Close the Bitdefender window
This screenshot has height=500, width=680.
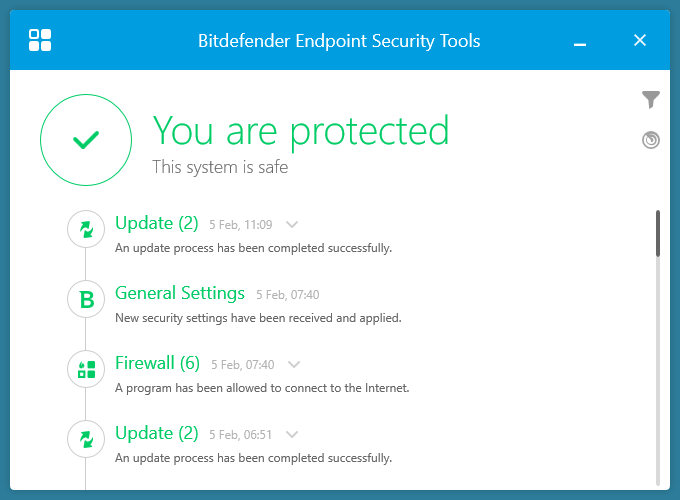point(640,40)
